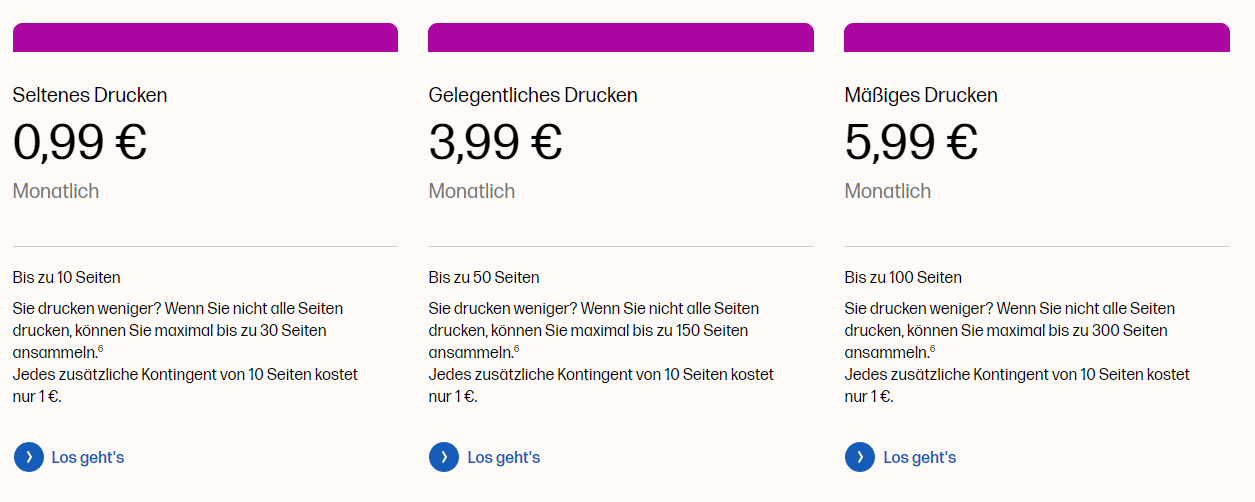
Task: Select the "Seltenes Drucken" plan title
Action: pos(90,96)
